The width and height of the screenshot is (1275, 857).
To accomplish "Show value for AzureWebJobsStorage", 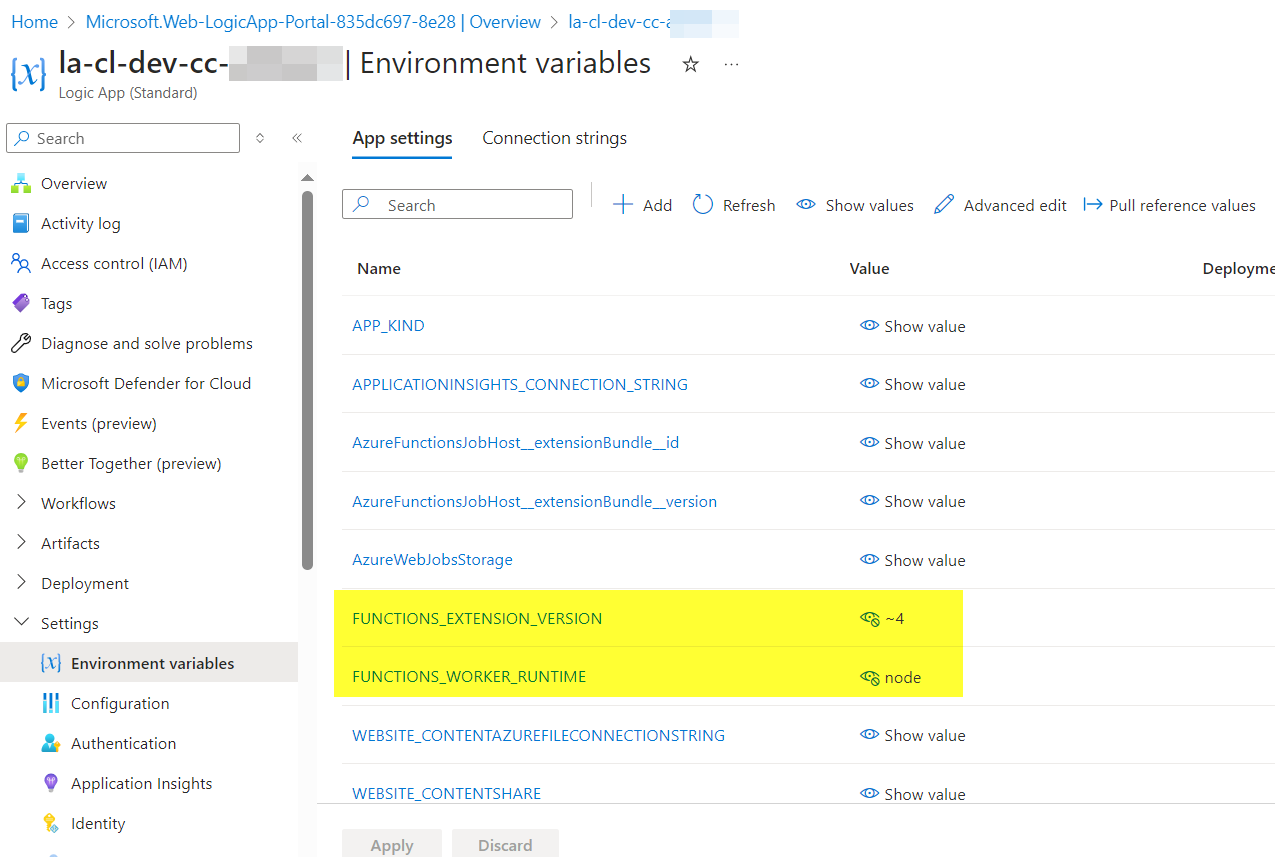I will click(913, 560).
